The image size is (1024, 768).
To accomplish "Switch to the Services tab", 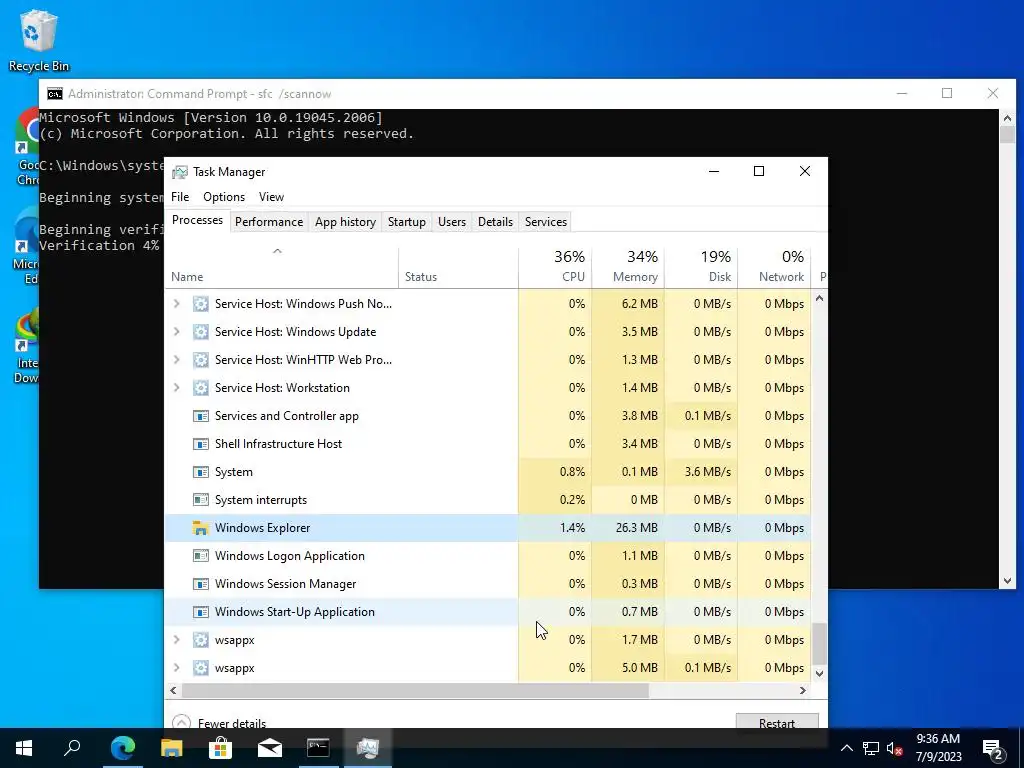I will click(x=546, y=222).
